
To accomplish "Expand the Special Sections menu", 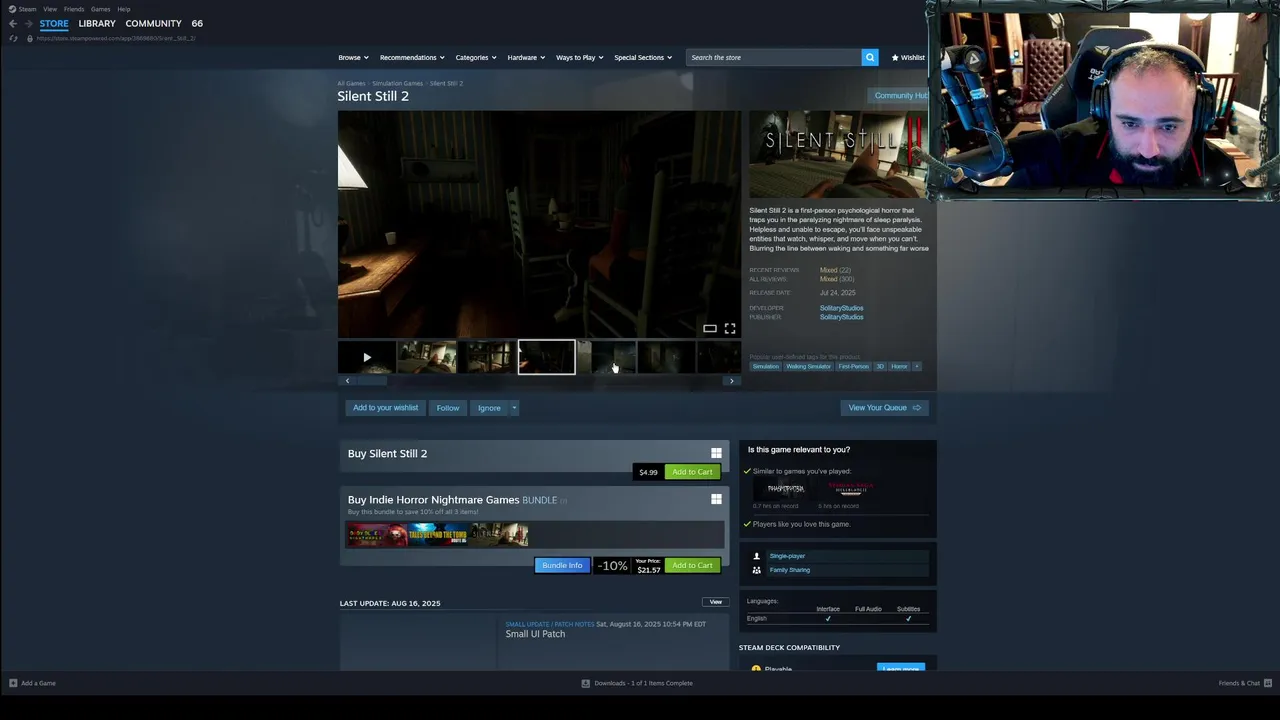I will (x=643, y=57).
